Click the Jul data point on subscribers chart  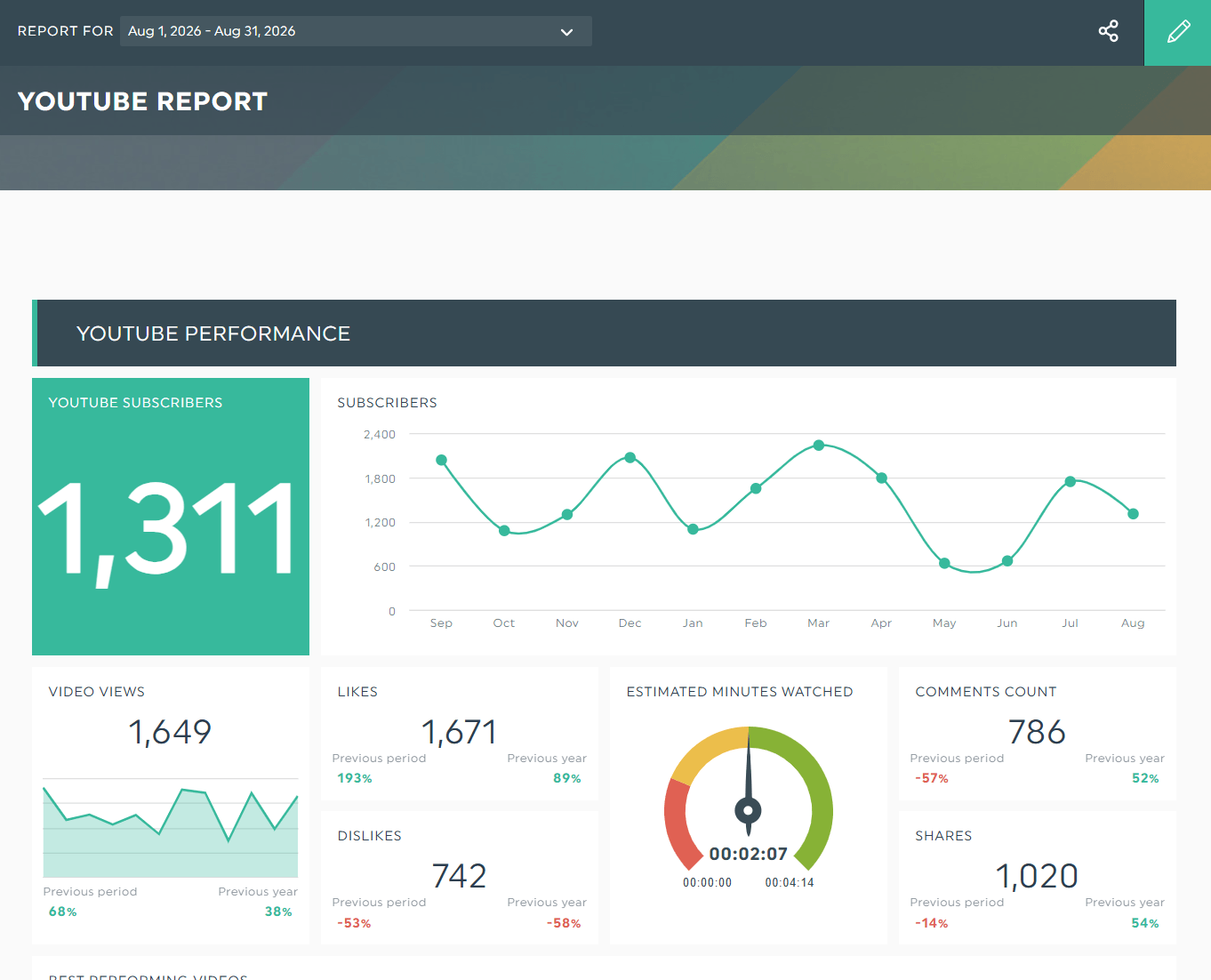coord(1071,481)
